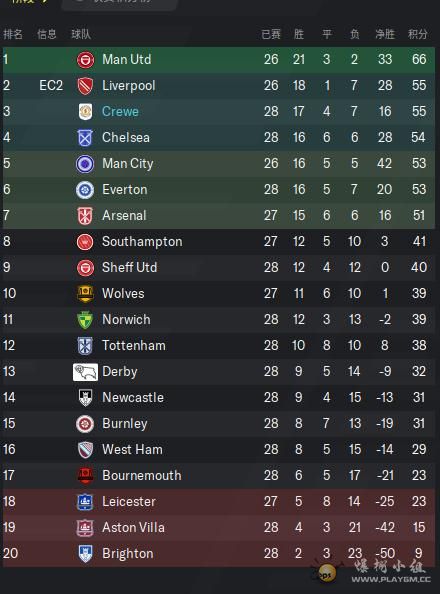Open the Tottenham team link
Screen dimensions: 440x594
pos(134,345)
